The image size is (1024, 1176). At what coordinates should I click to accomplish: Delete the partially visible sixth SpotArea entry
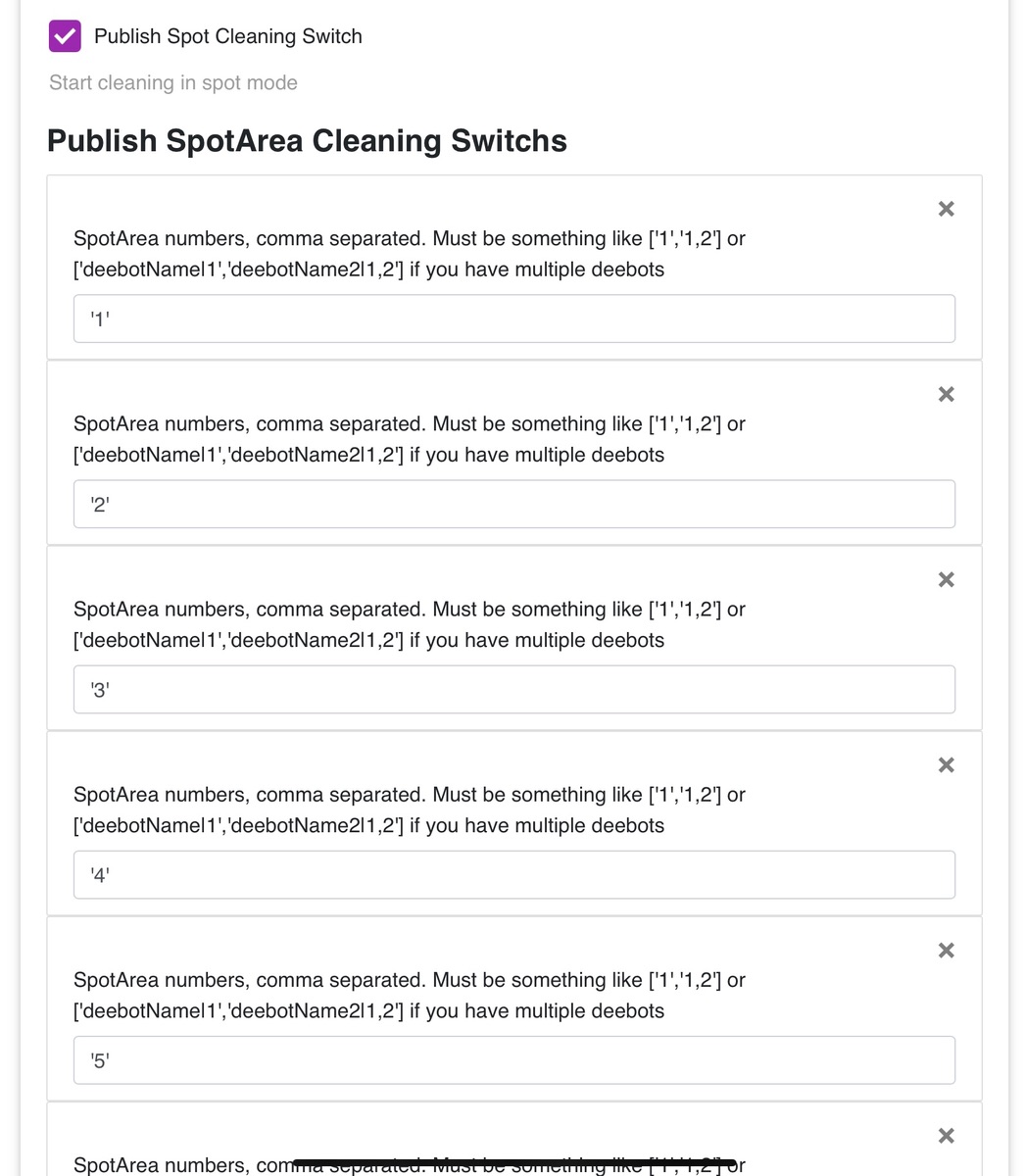pos(946,1135)
